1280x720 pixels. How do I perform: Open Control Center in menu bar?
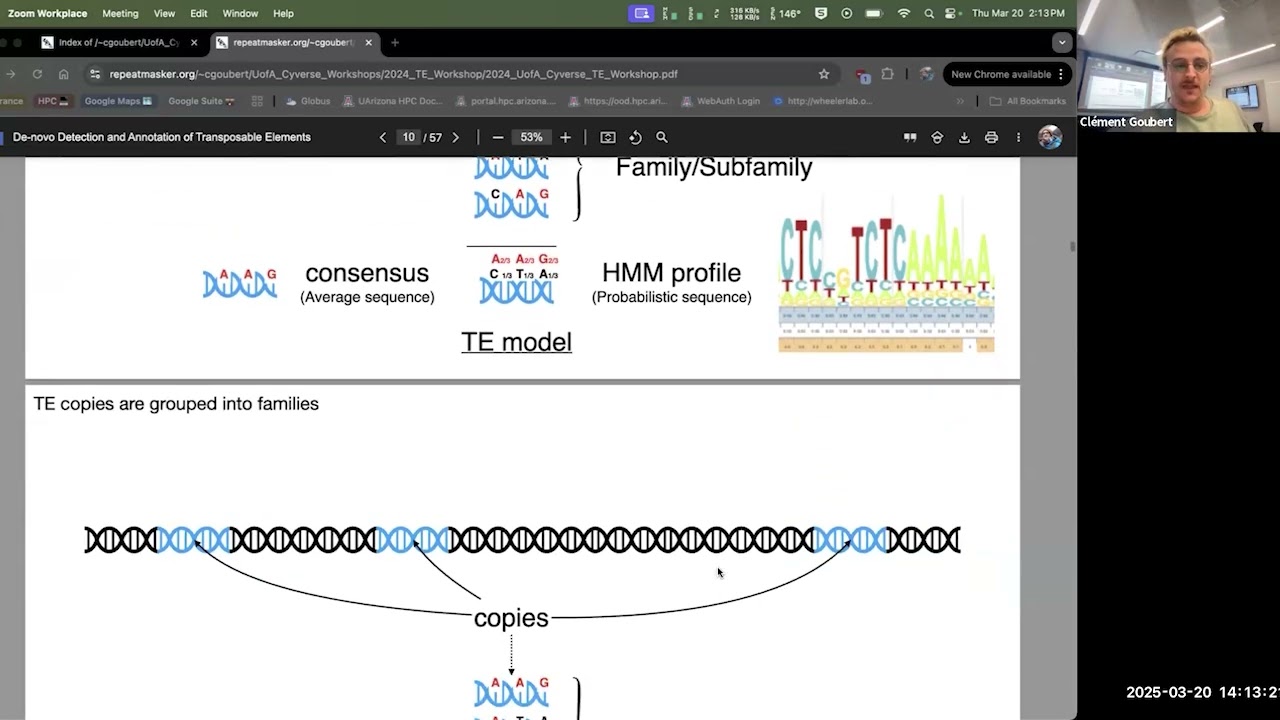[x=951, y=13]
